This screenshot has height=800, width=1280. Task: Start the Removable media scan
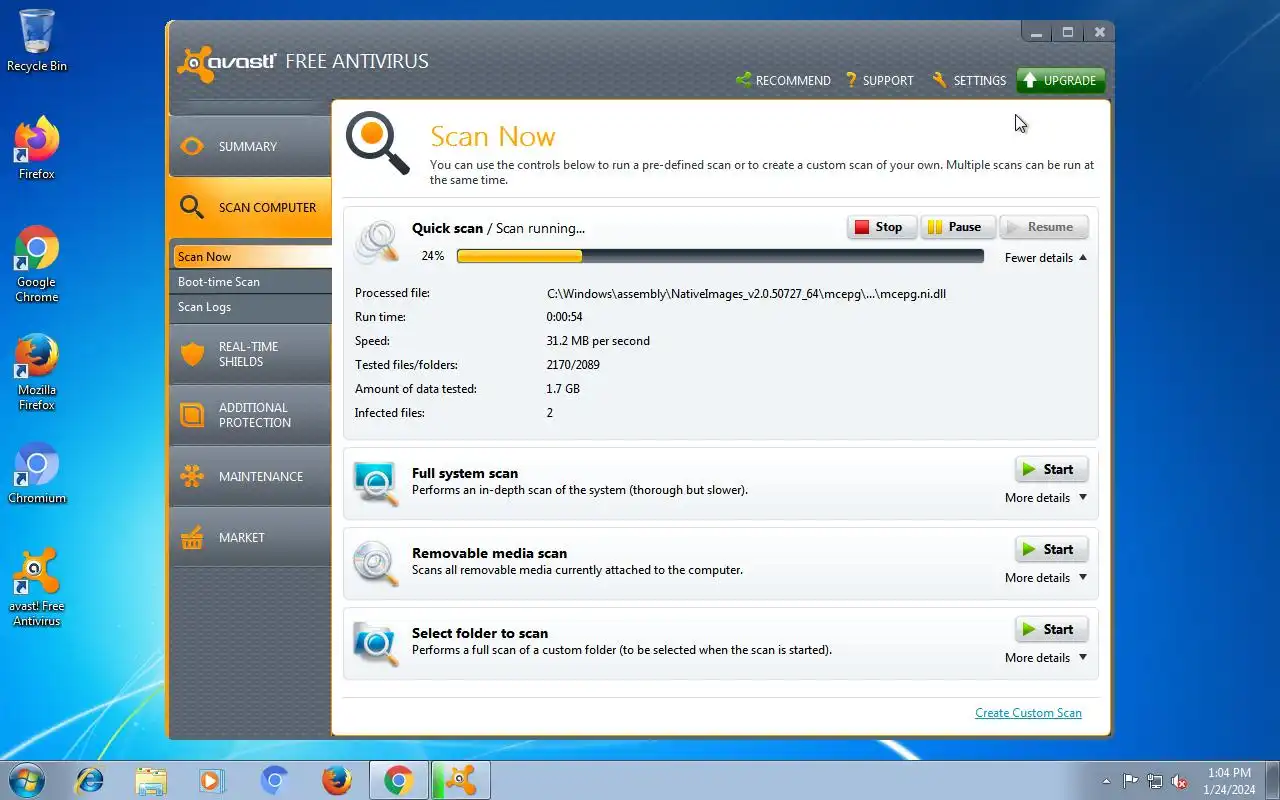pyautogui.click(x=1051, y=549)
